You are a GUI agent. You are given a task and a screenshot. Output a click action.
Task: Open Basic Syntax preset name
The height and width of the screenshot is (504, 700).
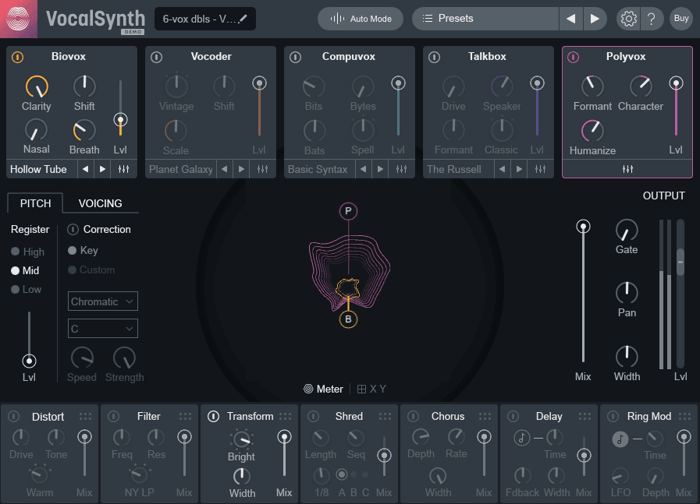[x=317, y=169]
